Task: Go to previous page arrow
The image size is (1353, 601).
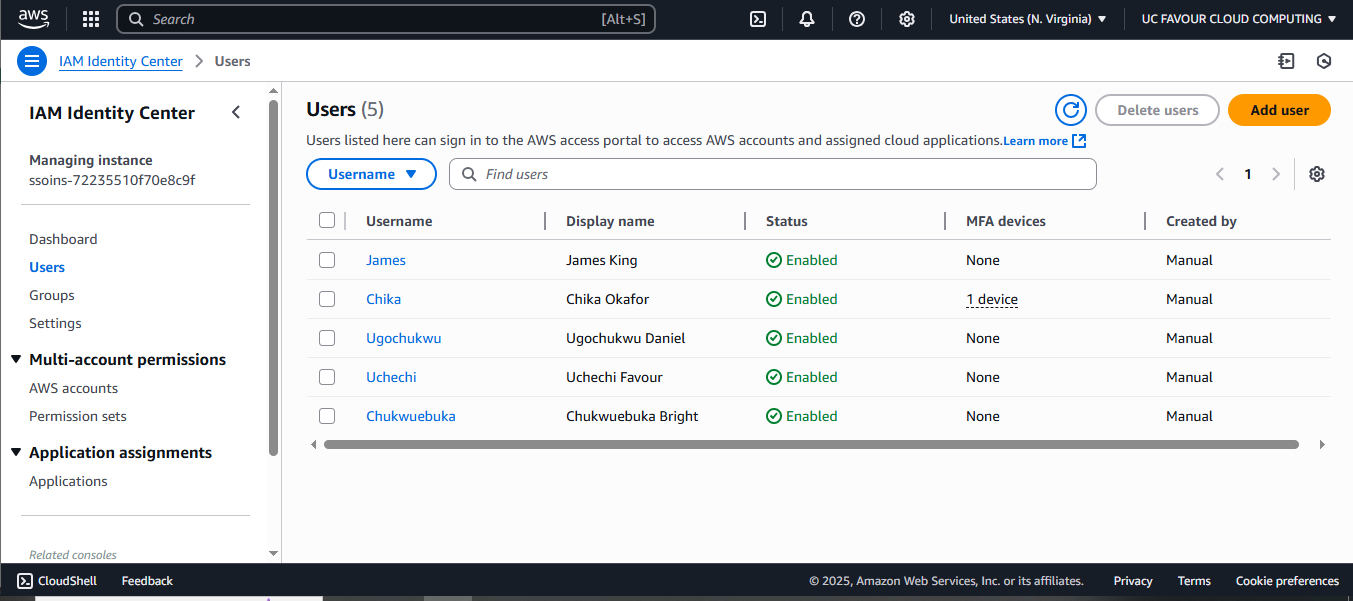Action: (x=1220, y=174)
